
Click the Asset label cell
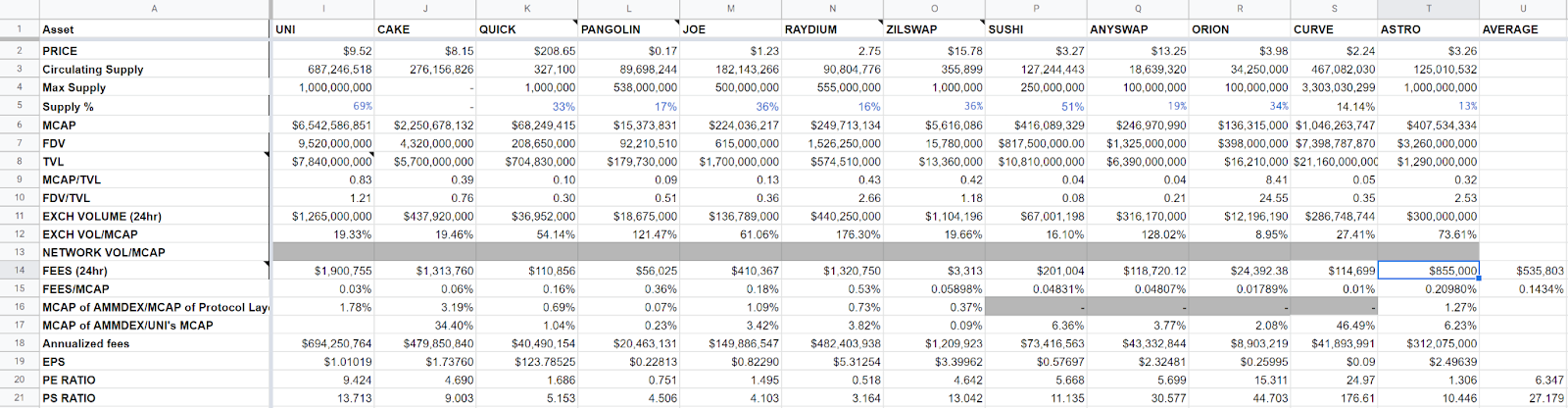point(154,29)
